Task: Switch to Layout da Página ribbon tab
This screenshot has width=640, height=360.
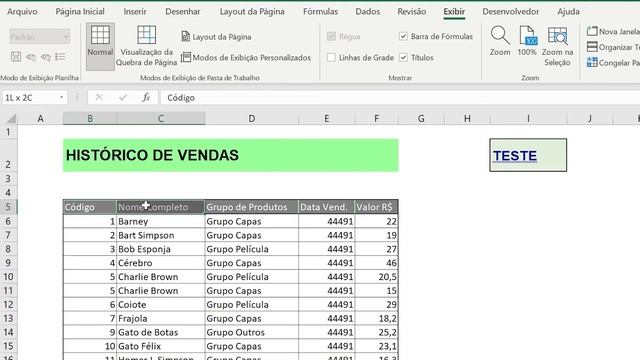Action: point(252,11)
